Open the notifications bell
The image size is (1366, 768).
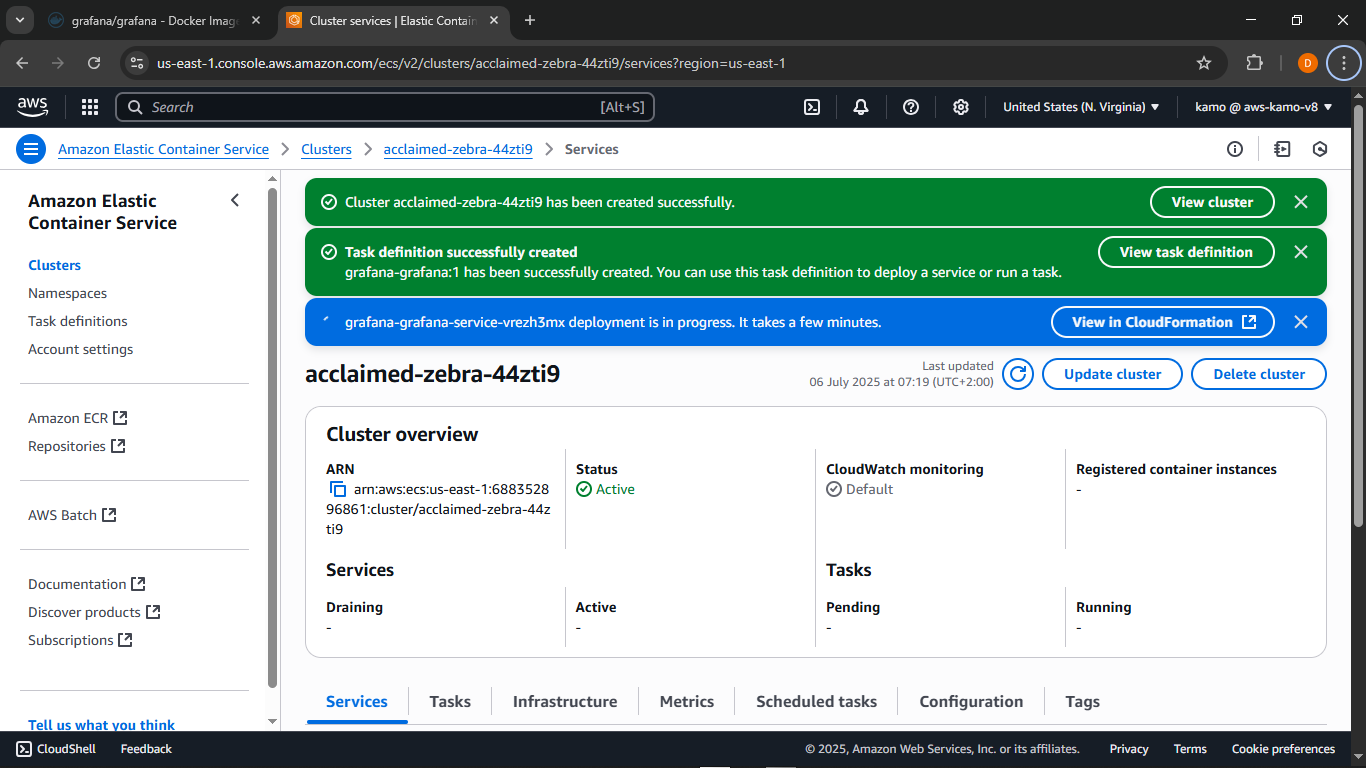(861, 106)
